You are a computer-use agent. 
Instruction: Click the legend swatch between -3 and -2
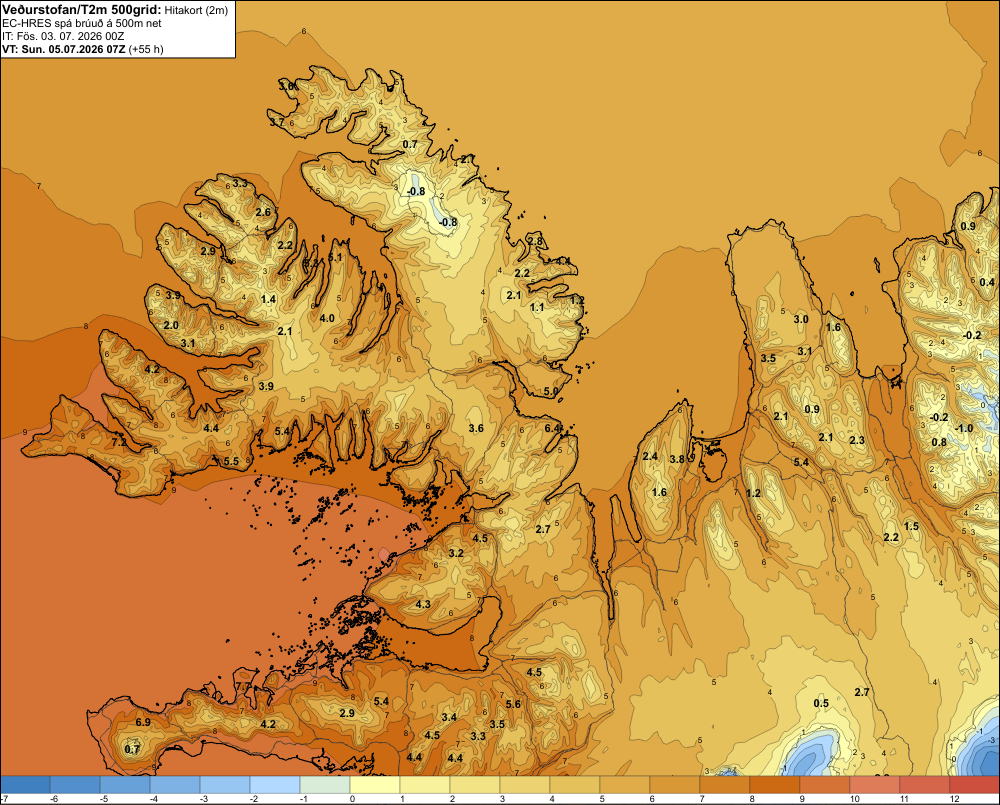[x=224, y=784]
